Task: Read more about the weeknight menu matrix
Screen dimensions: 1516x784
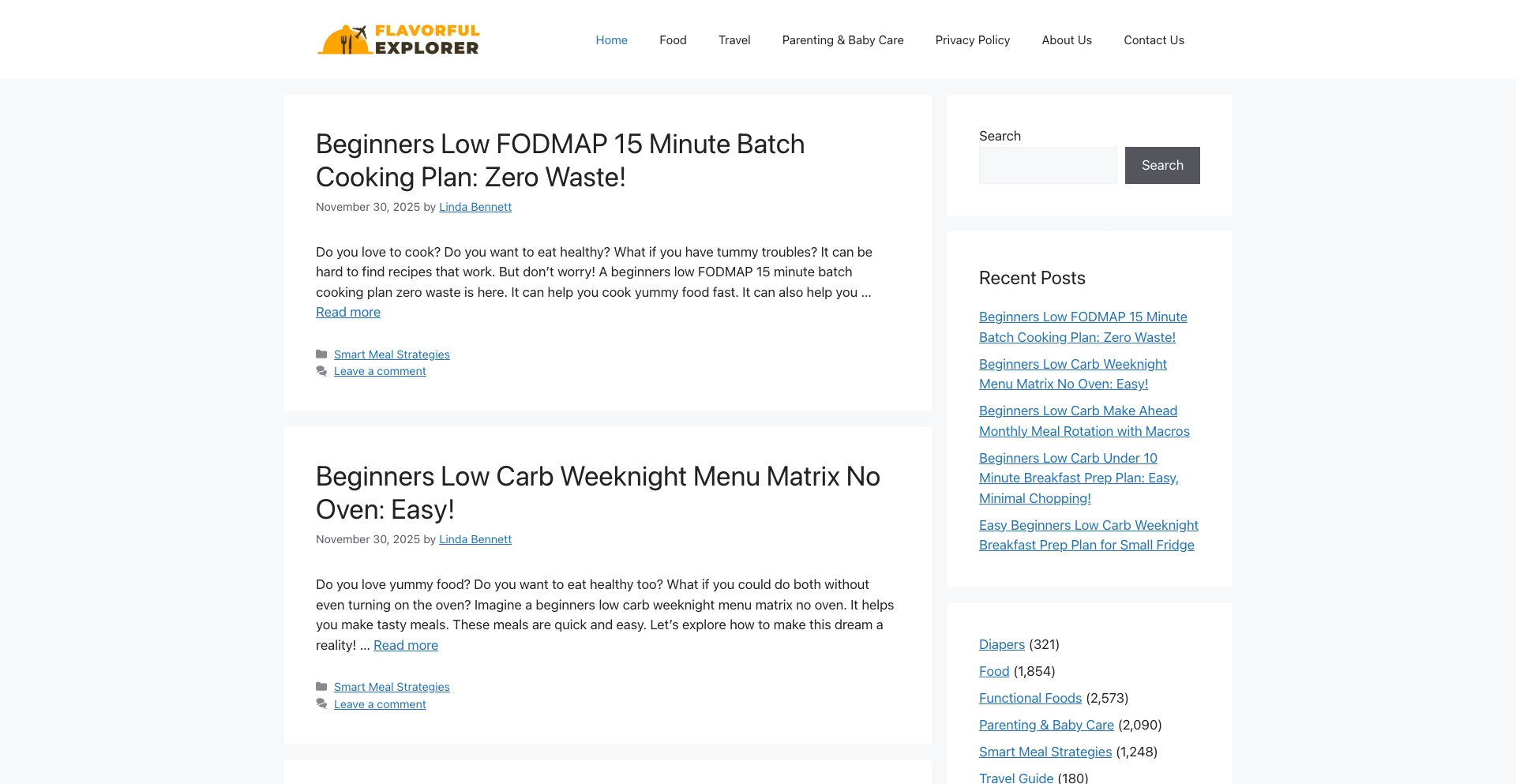Action: pyautogui.click(x=405, y=645)
